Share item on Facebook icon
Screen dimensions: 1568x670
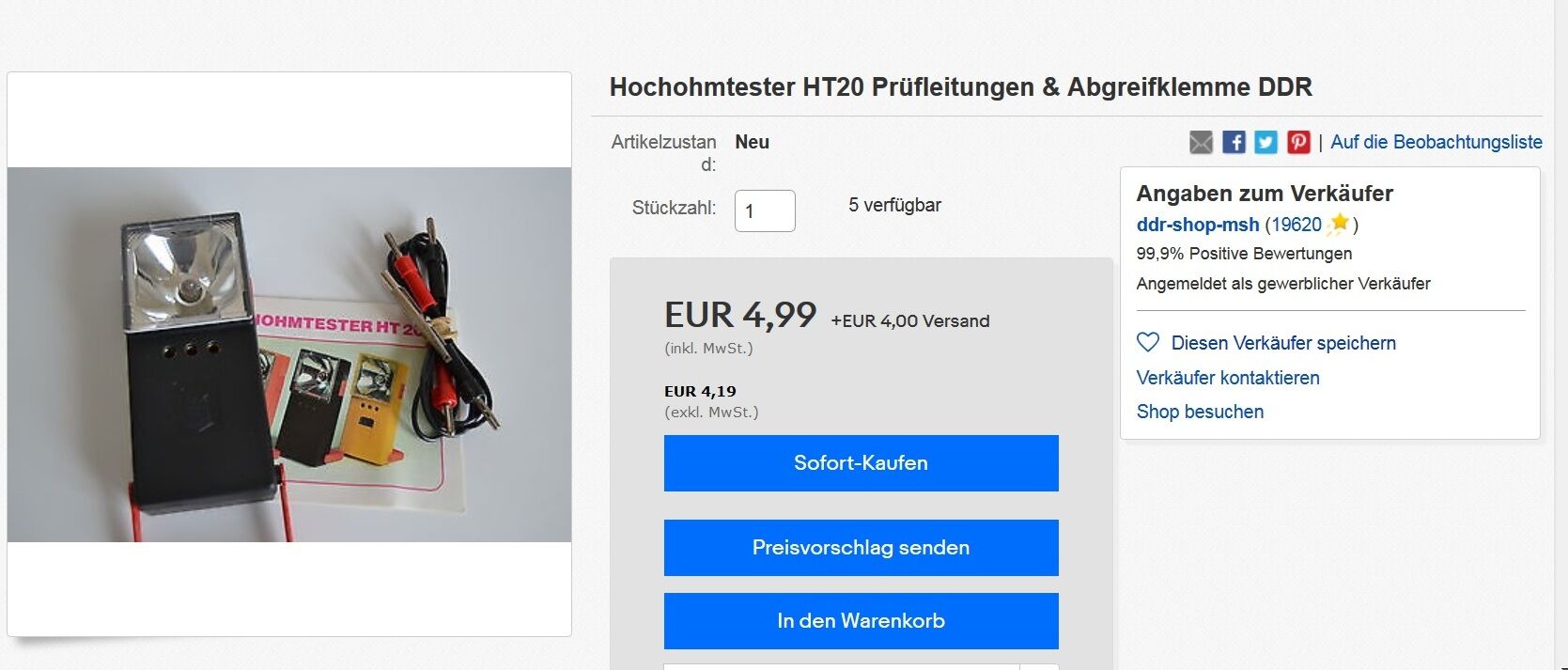pos(1234,142)
